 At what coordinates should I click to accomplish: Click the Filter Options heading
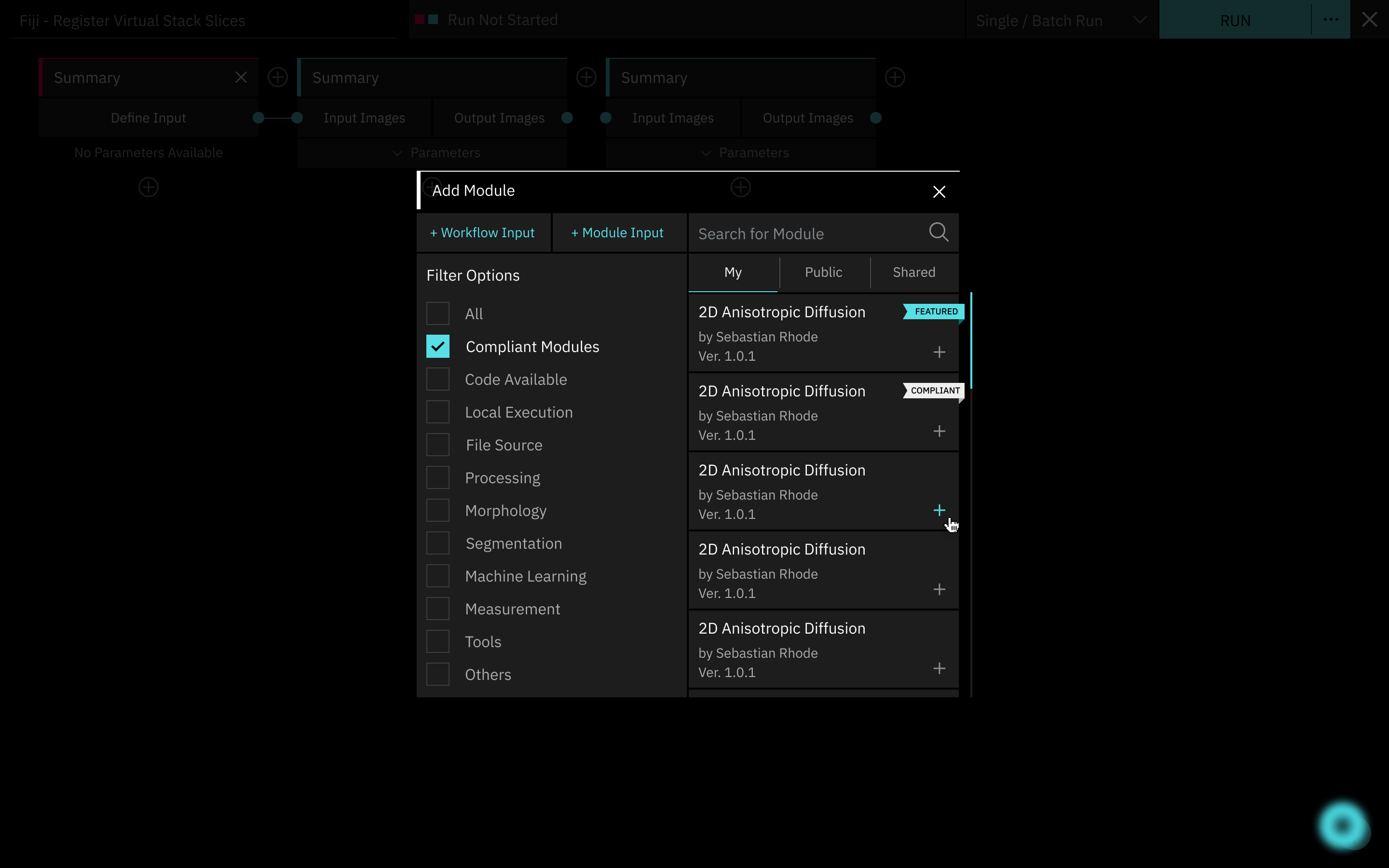[473, 275]
